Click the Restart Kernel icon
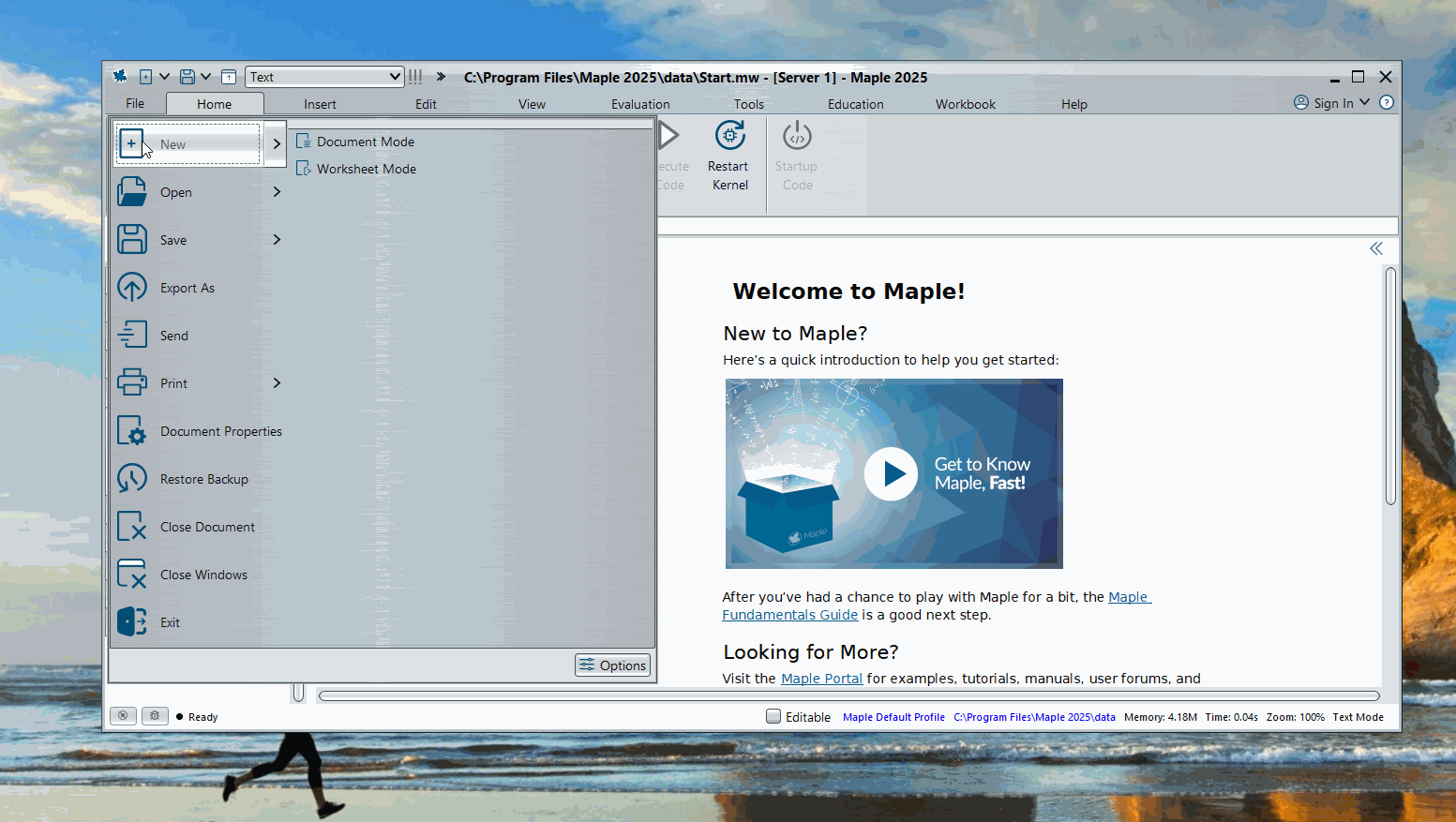 point(730,137)
